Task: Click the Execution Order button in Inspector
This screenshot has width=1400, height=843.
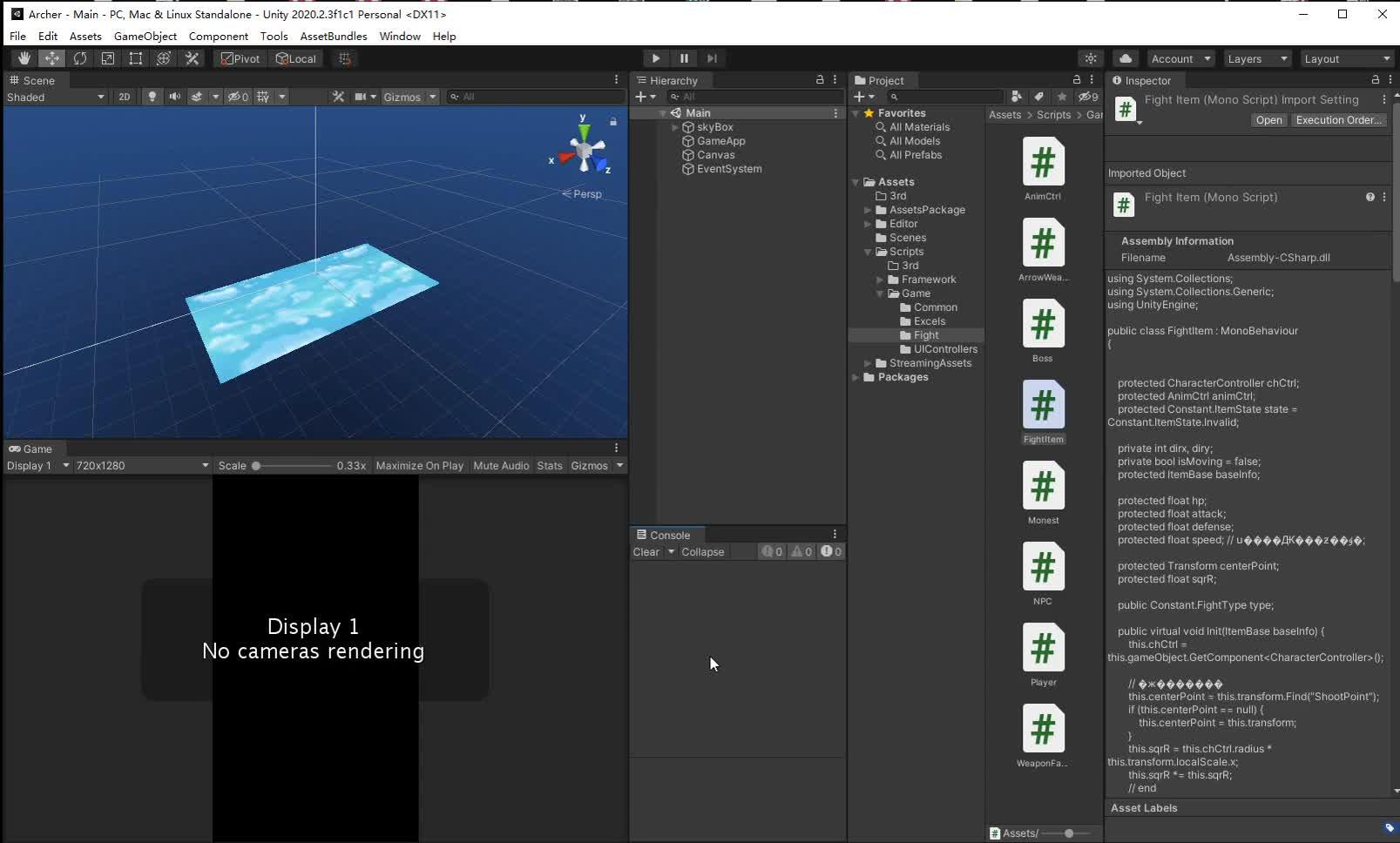Action: coord(1339,120)
